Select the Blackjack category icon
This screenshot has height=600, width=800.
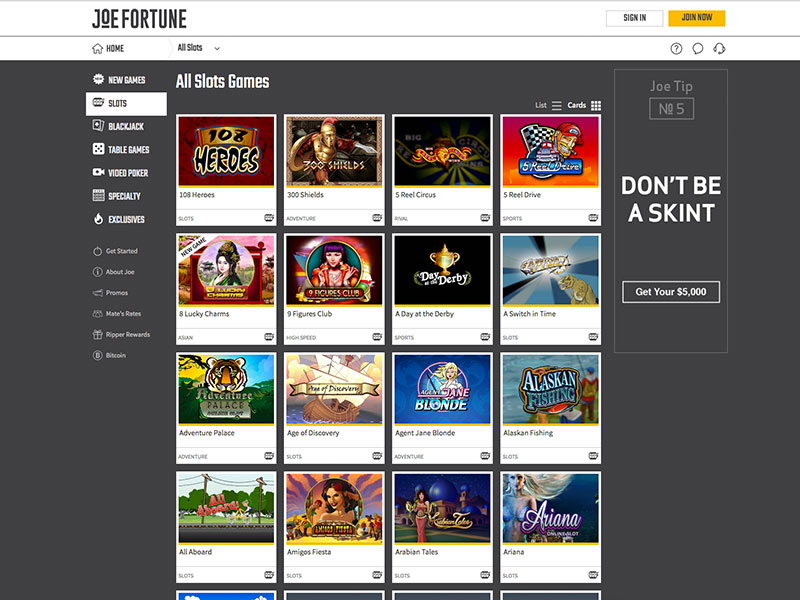tap(96, 126)
